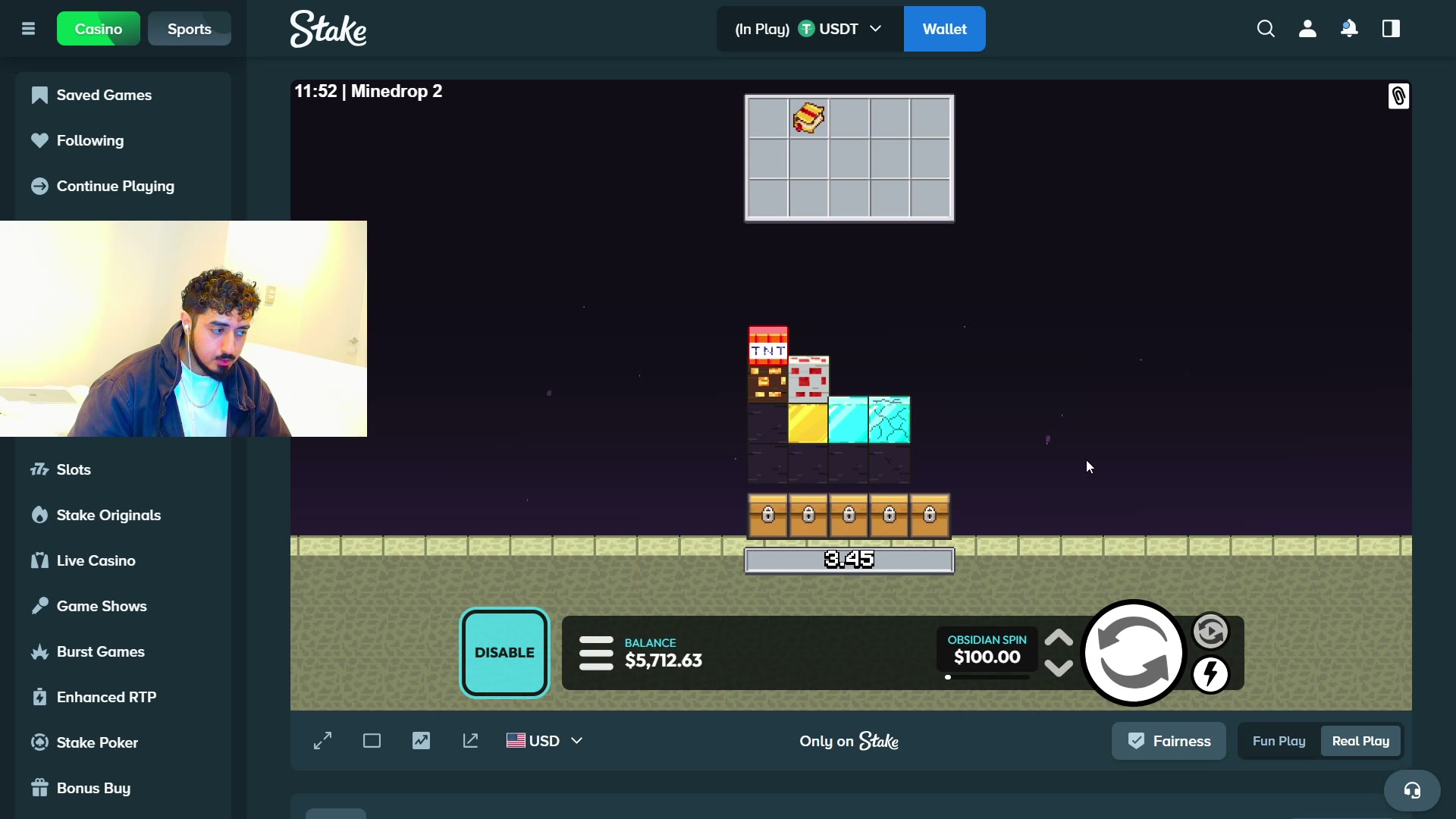Open the Fairness panel
This screenshot has height=819, width=1456.
pos(1169,741)
